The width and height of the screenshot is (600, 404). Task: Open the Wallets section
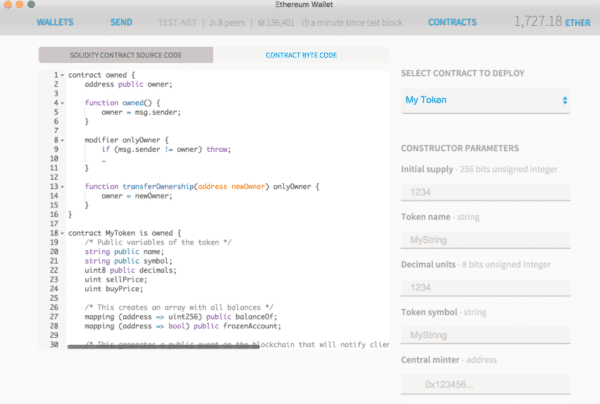[x=56, y=21]
